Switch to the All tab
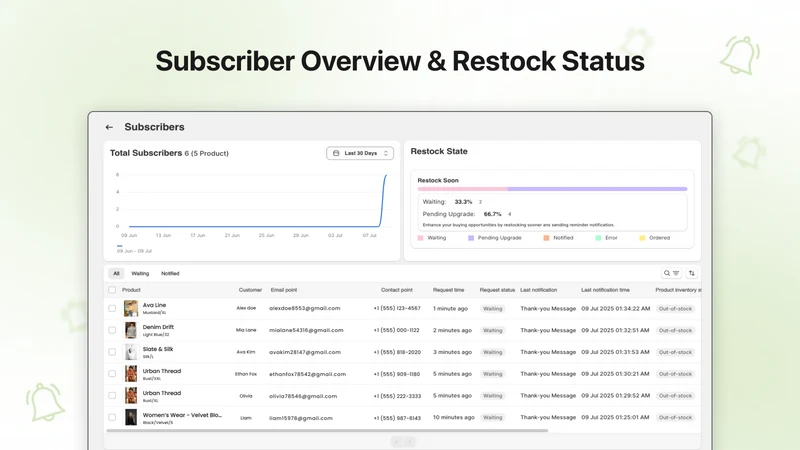Image resolution: width=800 pixels, height=450 pixels. tap(116, 273)
